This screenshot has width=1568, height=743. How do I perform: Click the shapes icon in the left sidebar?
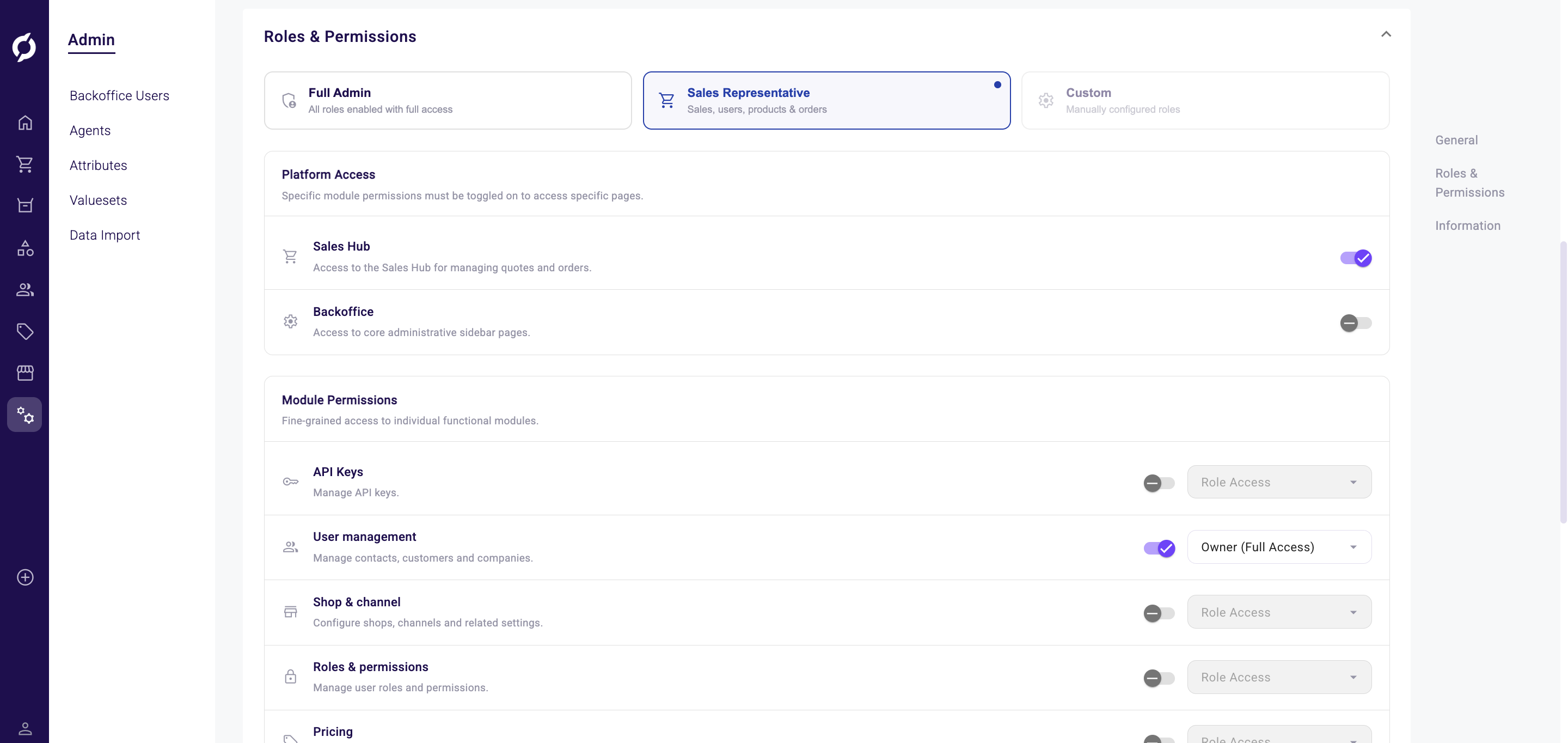coord(25,247)
